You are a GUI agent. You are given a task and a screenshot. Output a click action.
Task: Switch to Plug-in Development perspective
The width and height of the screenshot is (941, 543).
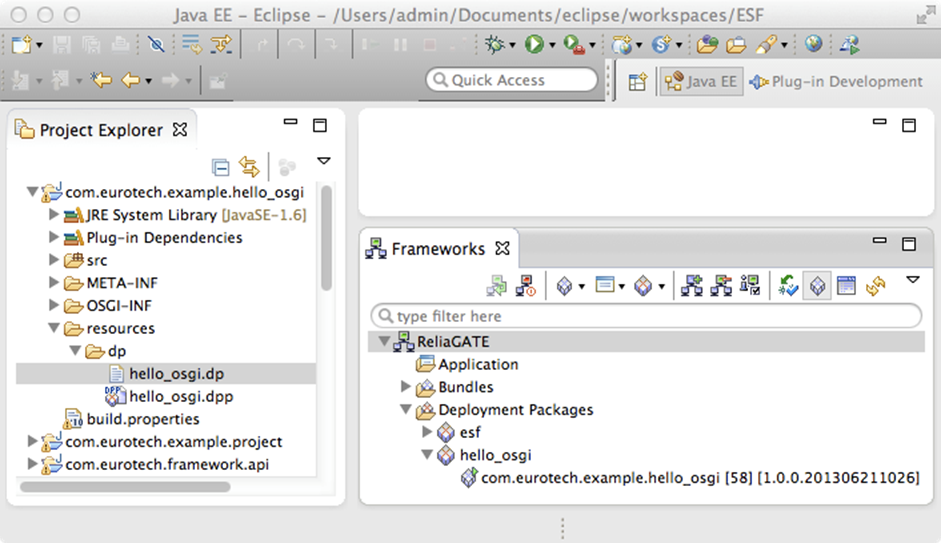click(836, 81)
